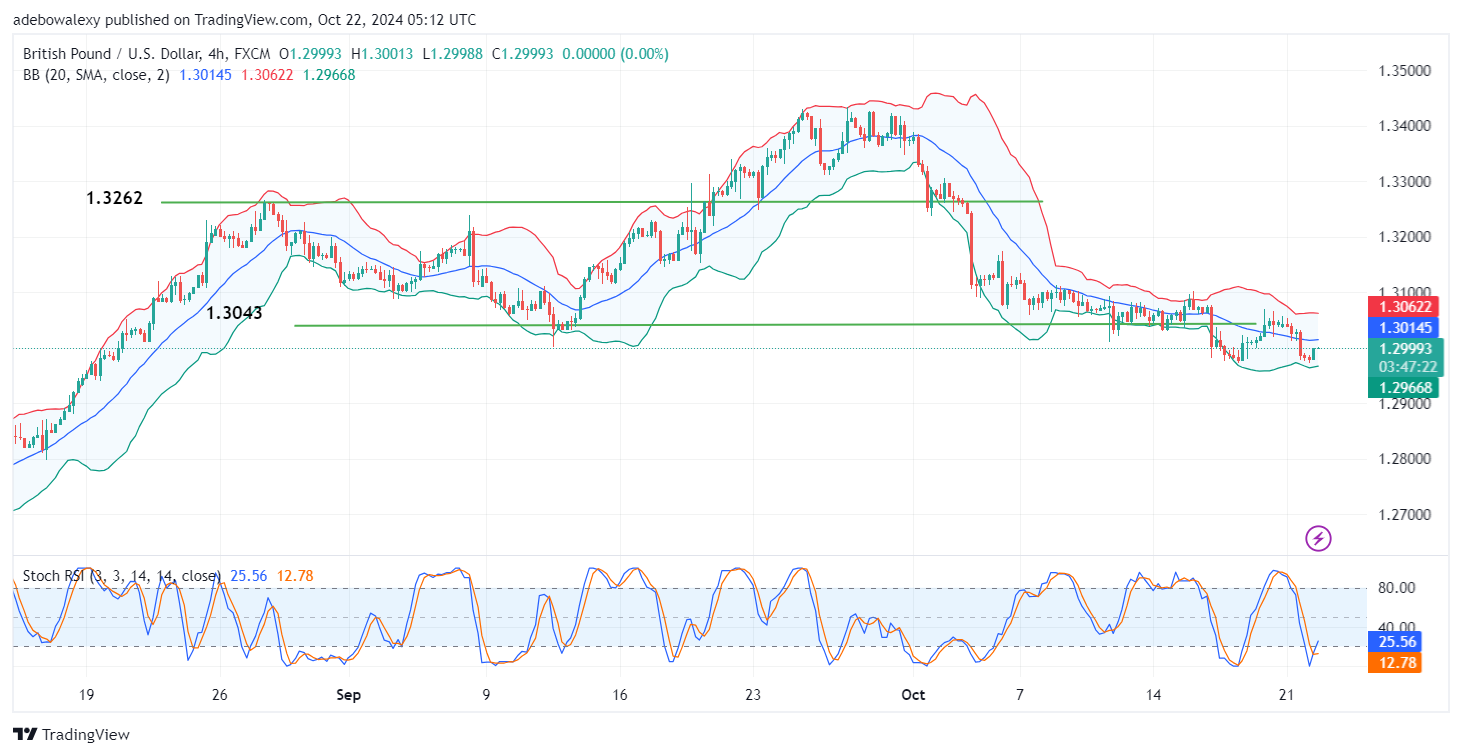Click the BB lower value 1.29668 in the legend

click(x=328, y=75)
